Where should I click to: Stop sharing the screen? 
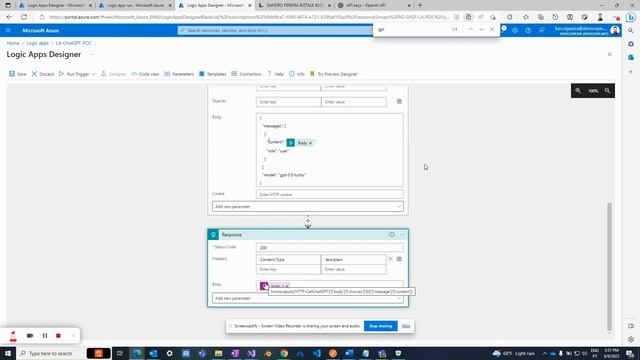click(x=380, y=326)
